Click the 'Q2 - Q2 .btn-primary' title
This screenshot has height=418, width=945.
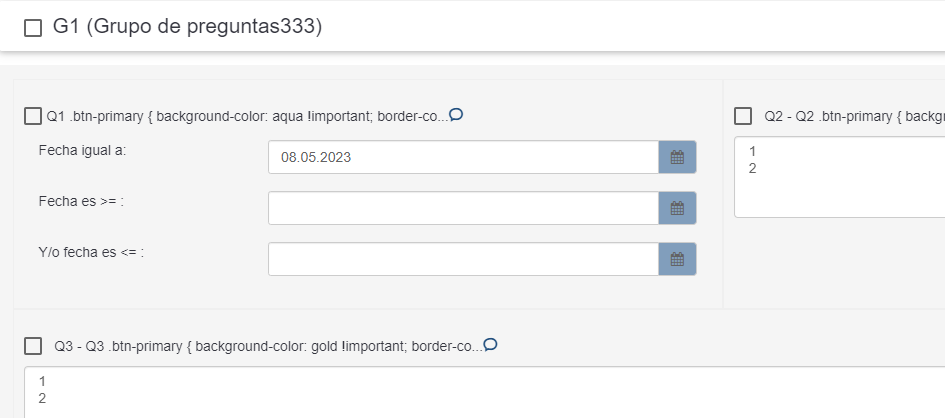tap(852, 117)
